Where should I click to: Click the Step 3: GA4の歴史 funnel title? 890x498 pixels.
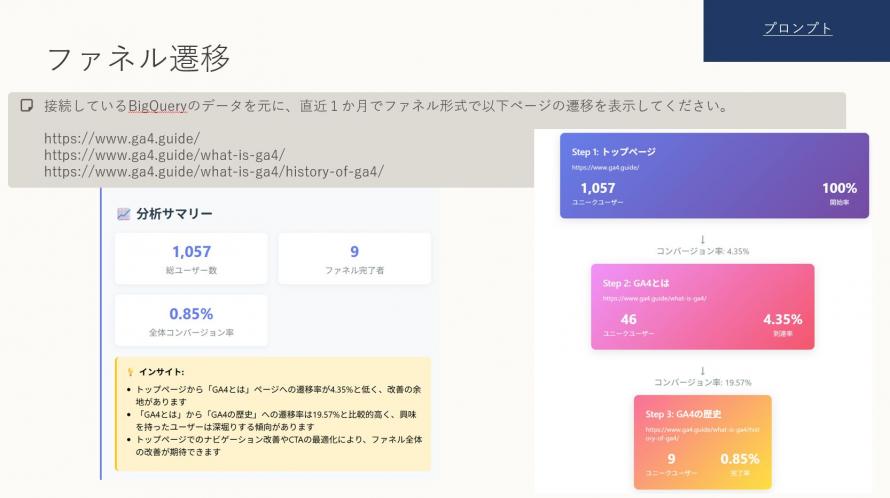coord(683,414)
